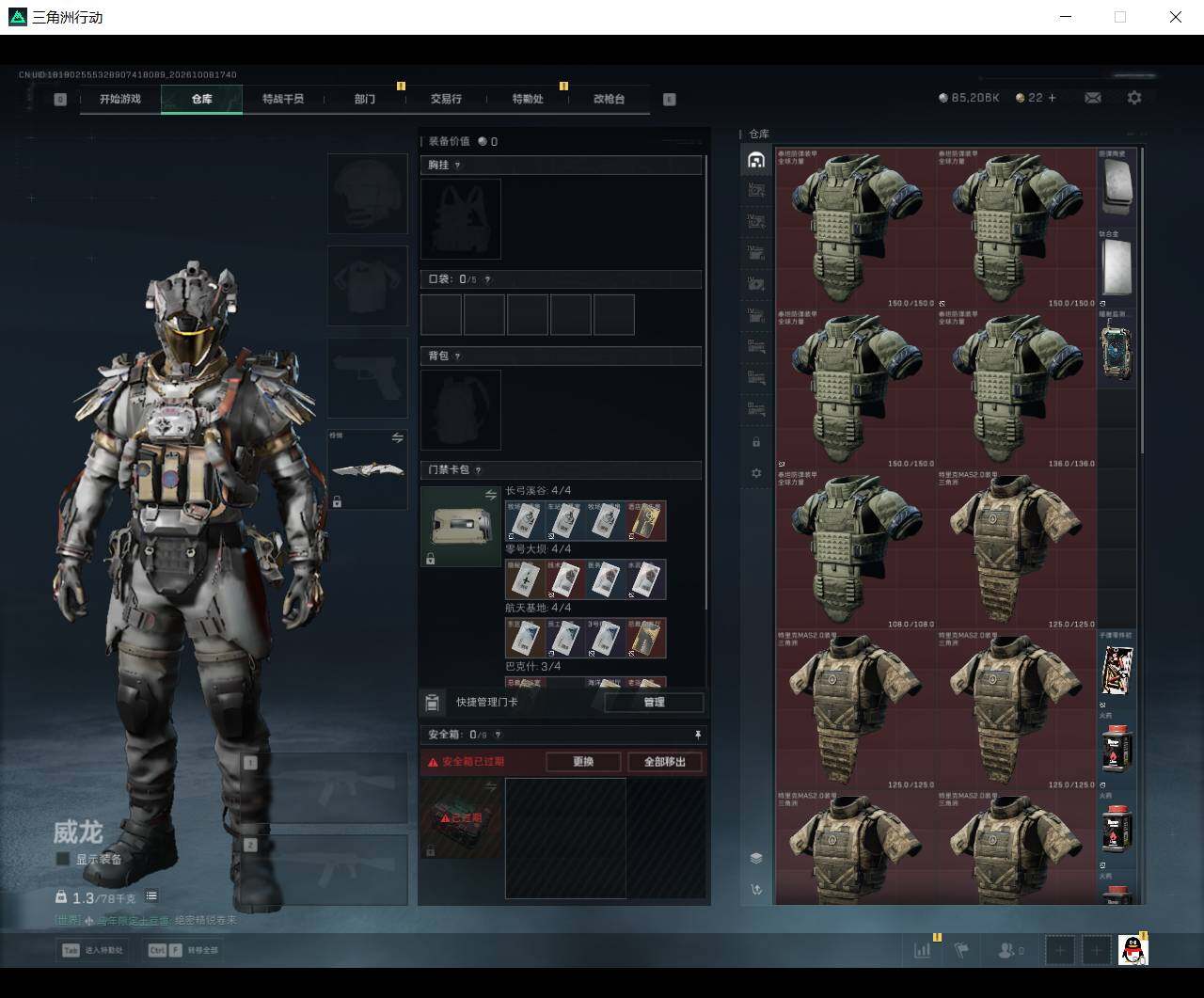The width and height of the screenshot is (1204, 998).
Task: Click help icon next to 口袋 counter
Action: click(x=487, y=279)
